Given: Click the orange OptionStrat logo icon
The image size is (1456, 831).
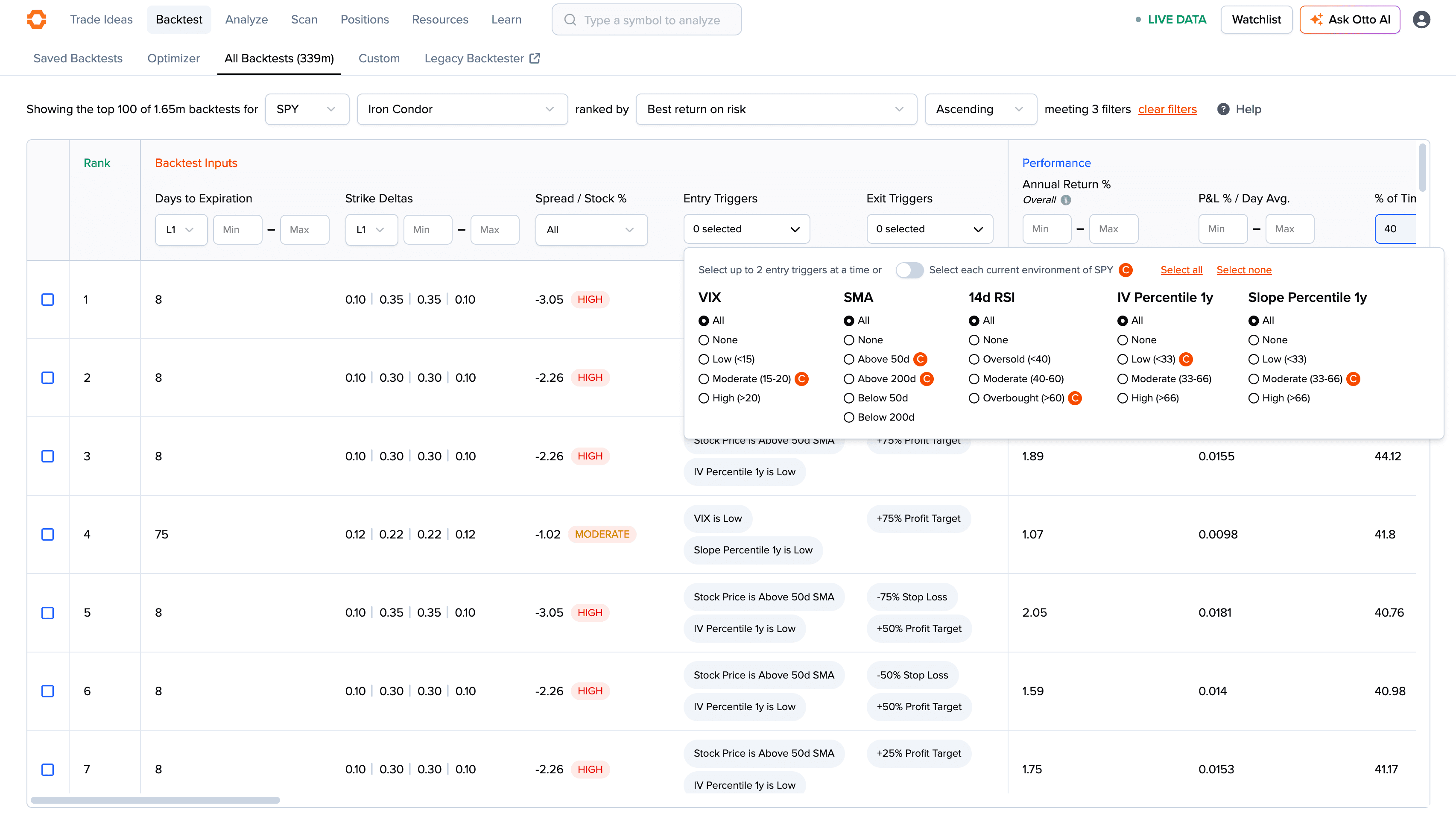Looking at the screenshot, I should point(37,19).
